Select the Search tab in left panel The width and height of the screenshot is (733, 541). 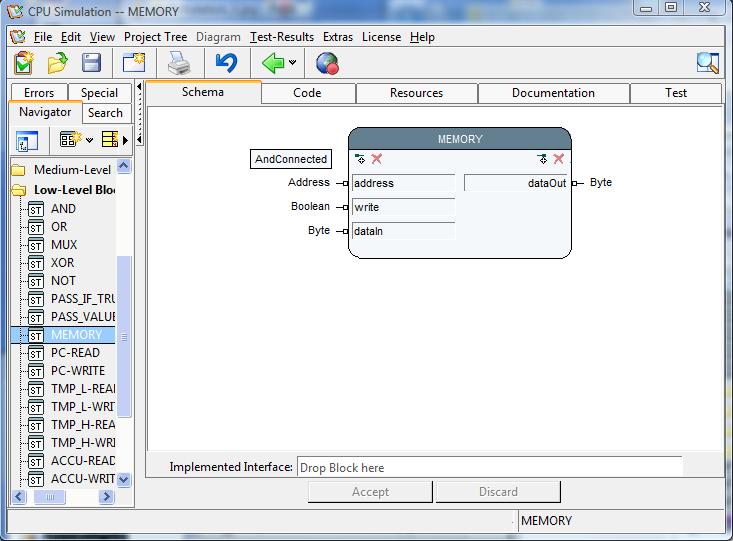tap(105, 113)
